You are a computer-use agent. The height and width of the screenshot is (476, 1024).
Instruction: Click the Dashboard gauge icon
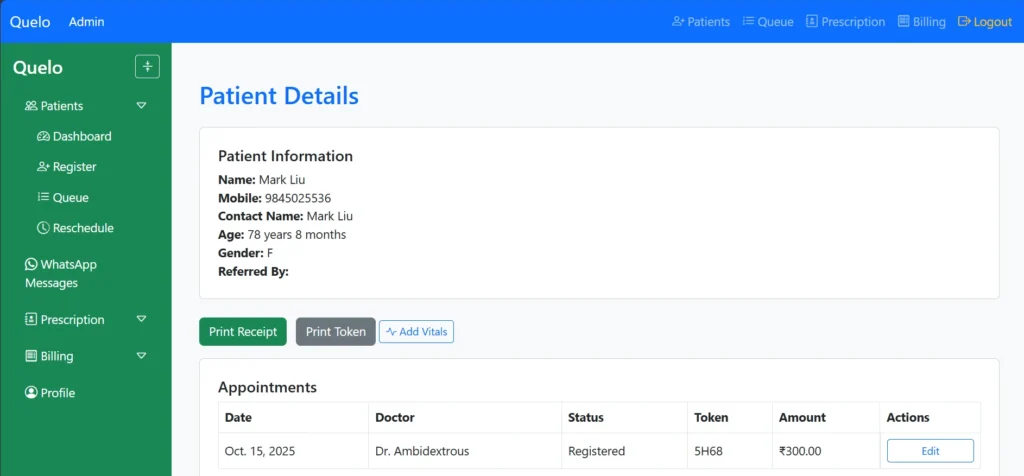click(x=43, y=137)
